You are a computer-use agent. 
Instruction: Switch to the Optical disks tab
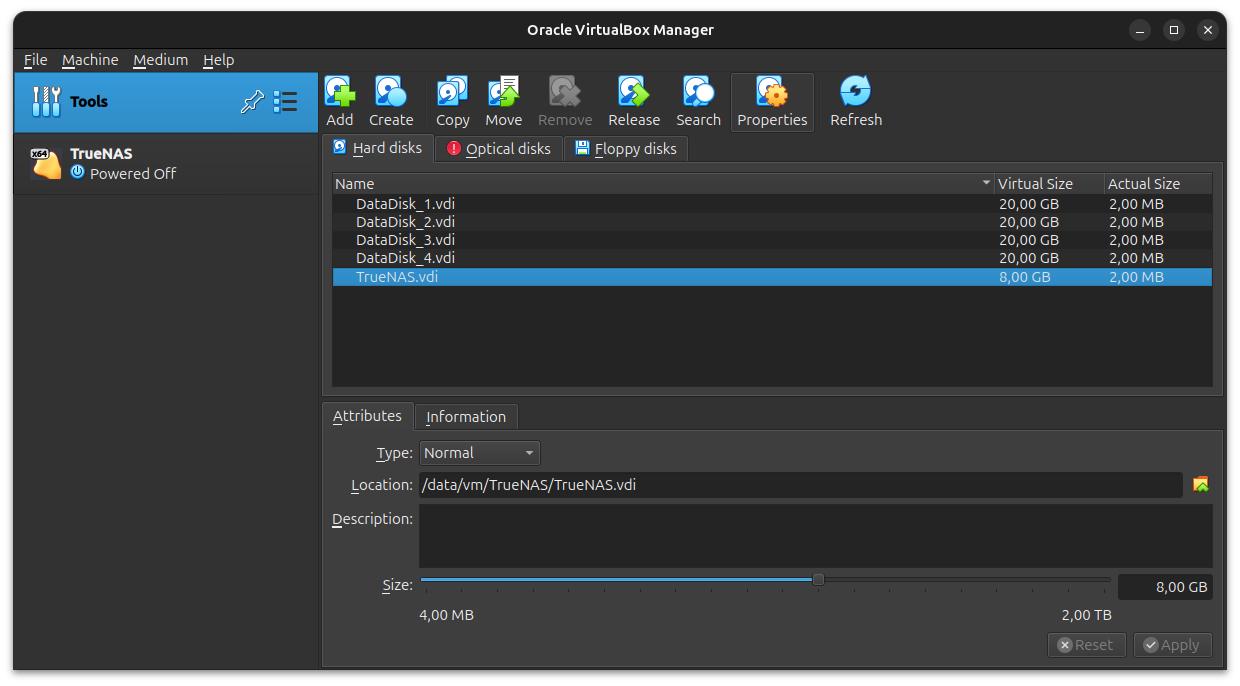point(498,149)
